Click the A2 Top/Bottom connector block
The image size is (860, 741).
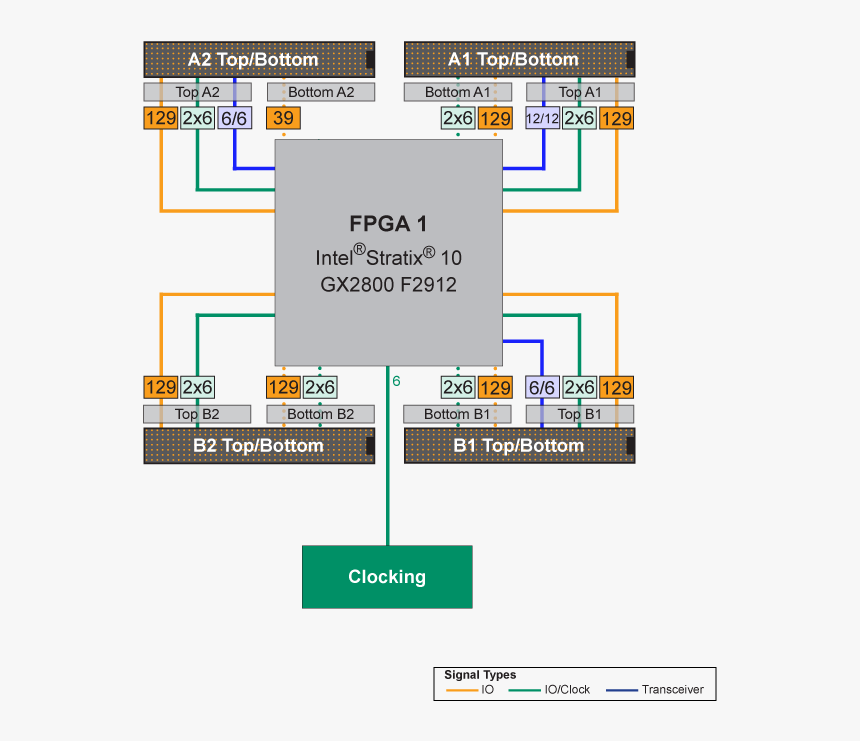tap(259, 59)
